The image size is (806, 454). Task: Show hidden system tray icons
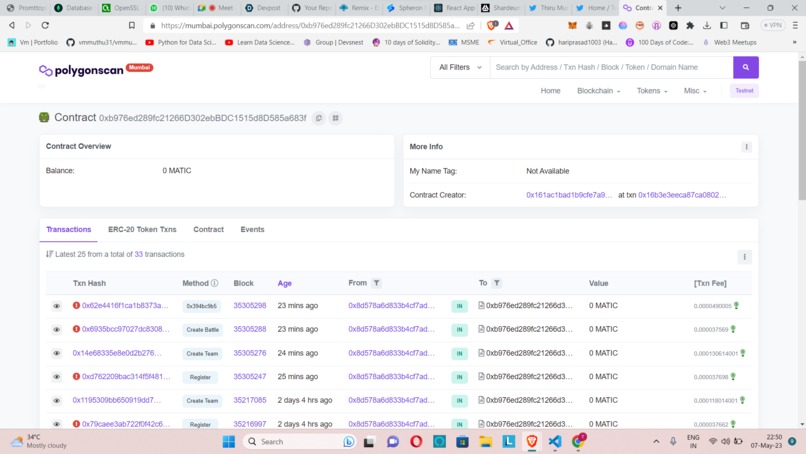pos(656,442)
